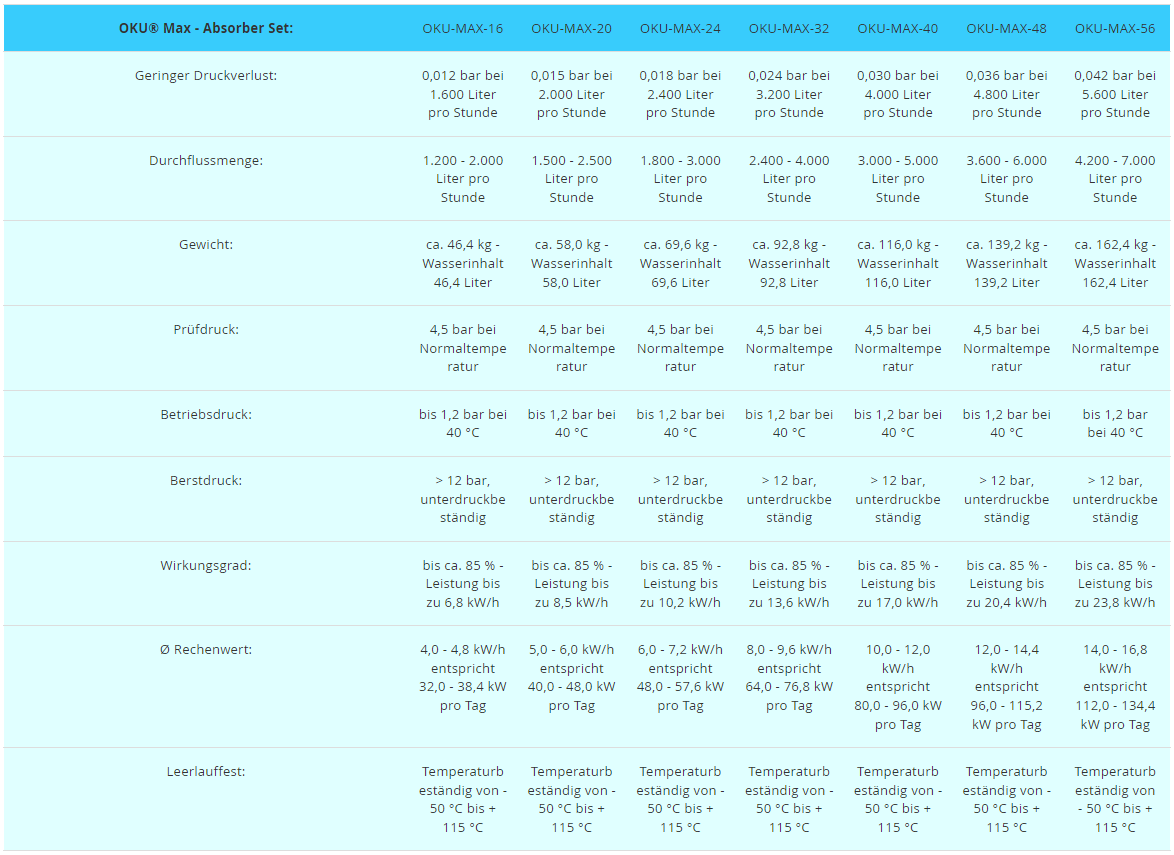Click the 2.400 - 4.000 Liter pro Stunde cell
The height and width of the screenshot is (855, 1174).
(x=789, y=179)
